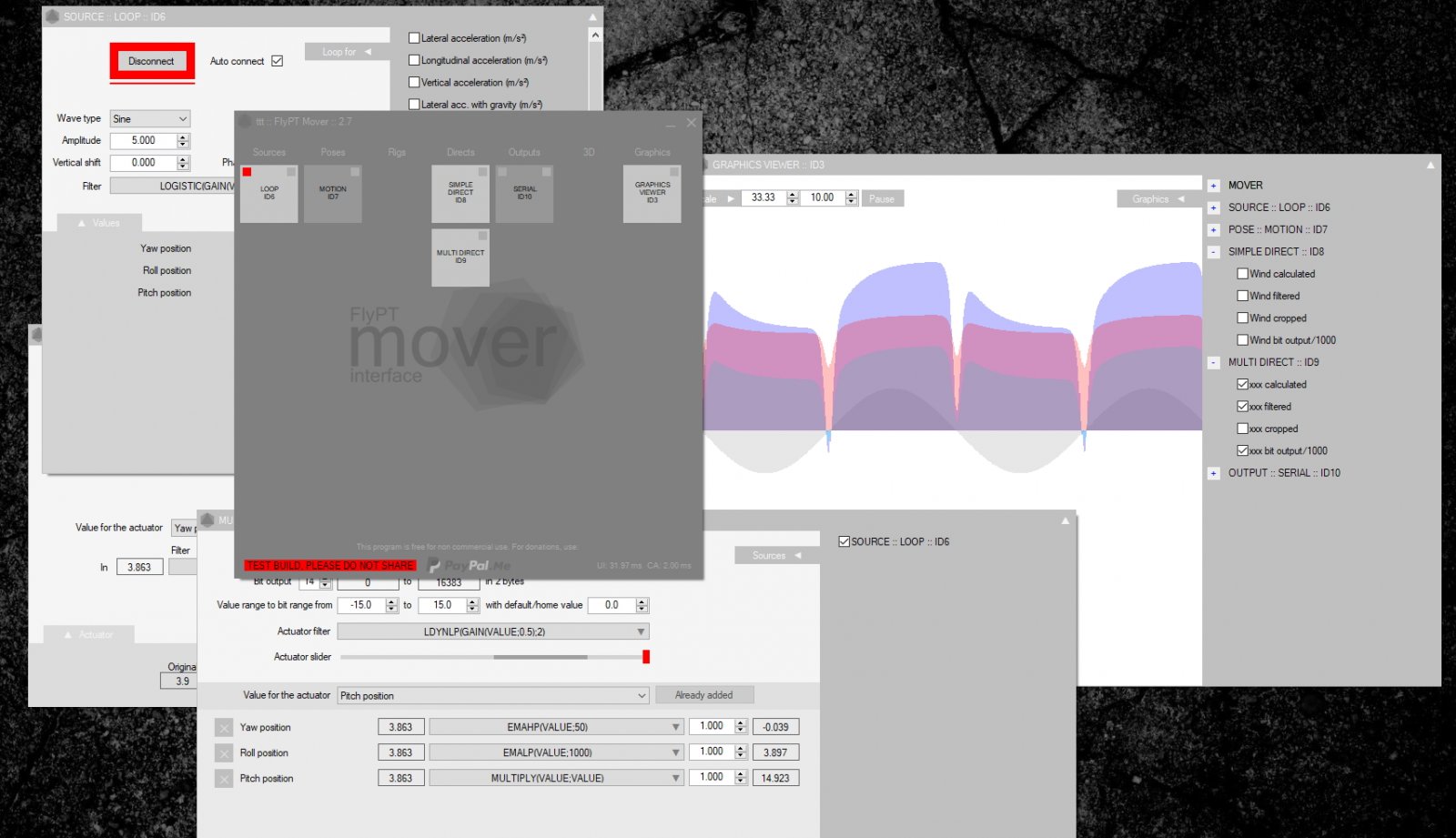Click the Vertical shift 0.000 field
Screen dimensions: 1456x838
(144, 163)
